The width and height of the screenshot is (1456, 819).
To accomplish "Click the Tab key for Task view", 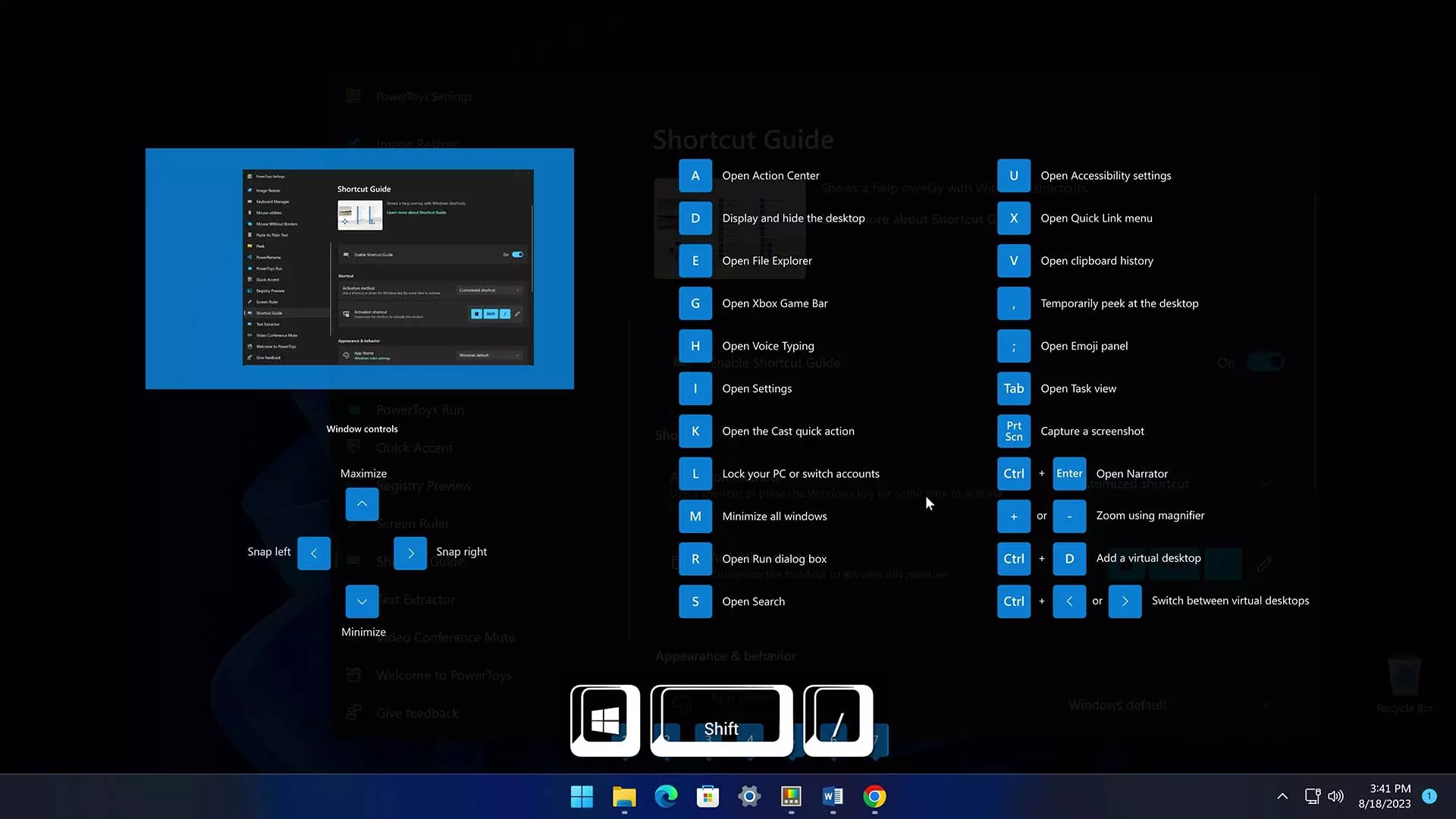I will tap(1013, 388).
